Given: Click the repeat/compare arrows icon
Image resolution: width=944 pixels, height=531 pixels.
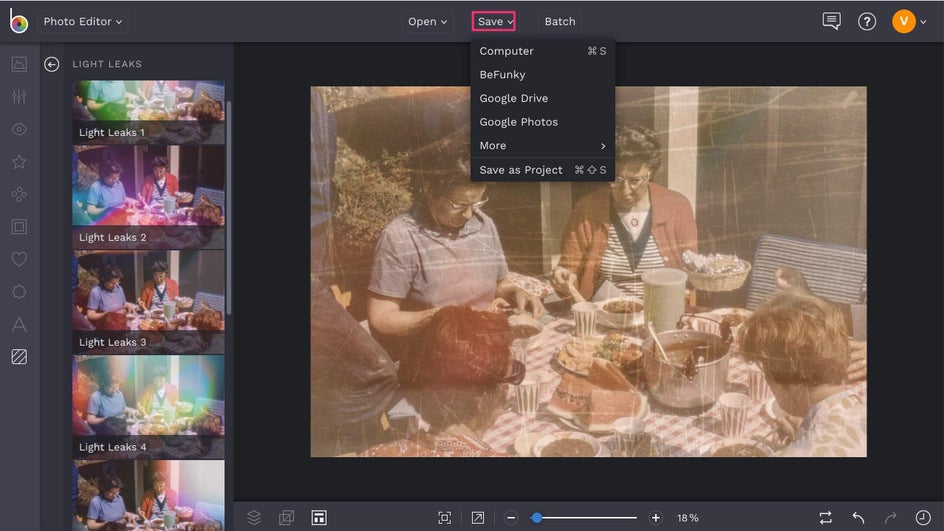Looking at the screenshot, I should (825, 518).
